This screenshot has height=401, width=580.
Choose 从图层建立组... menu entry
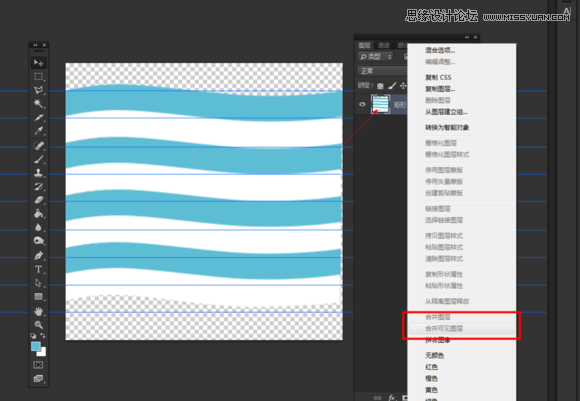[446, 112]
